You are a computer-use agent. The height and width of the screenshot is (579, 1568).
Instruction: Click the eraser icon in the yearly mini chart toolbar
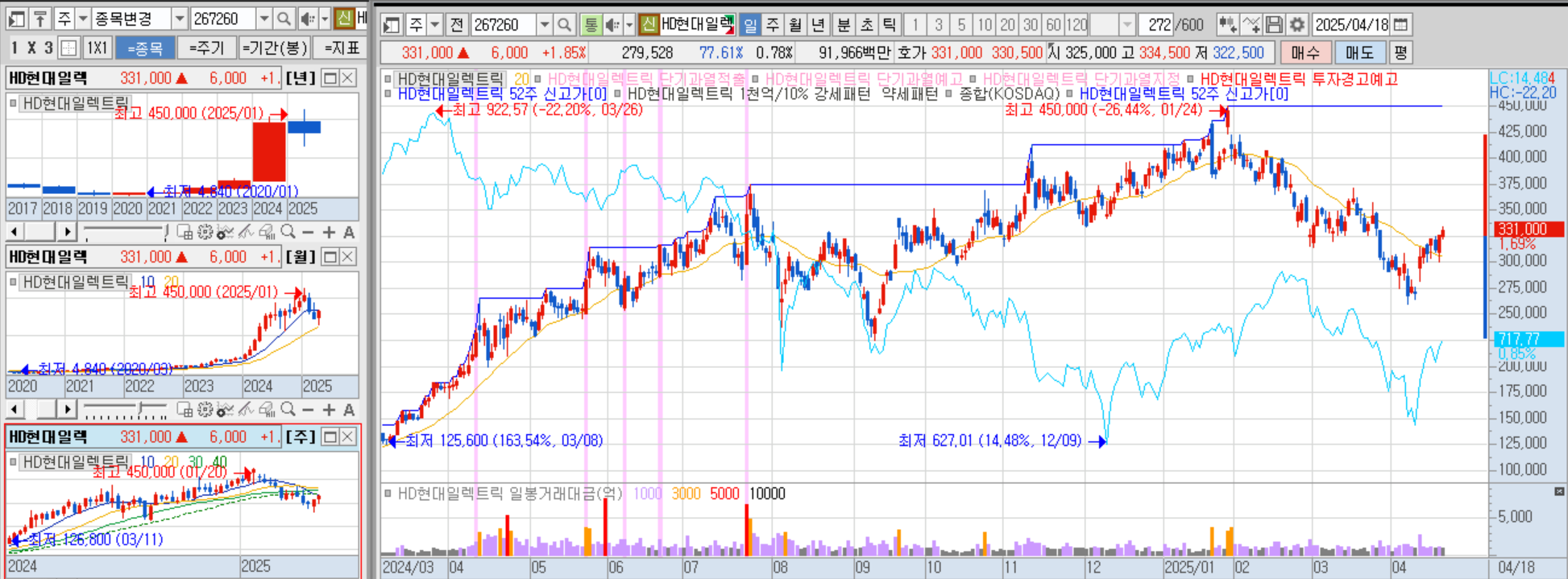pos(267,233)
